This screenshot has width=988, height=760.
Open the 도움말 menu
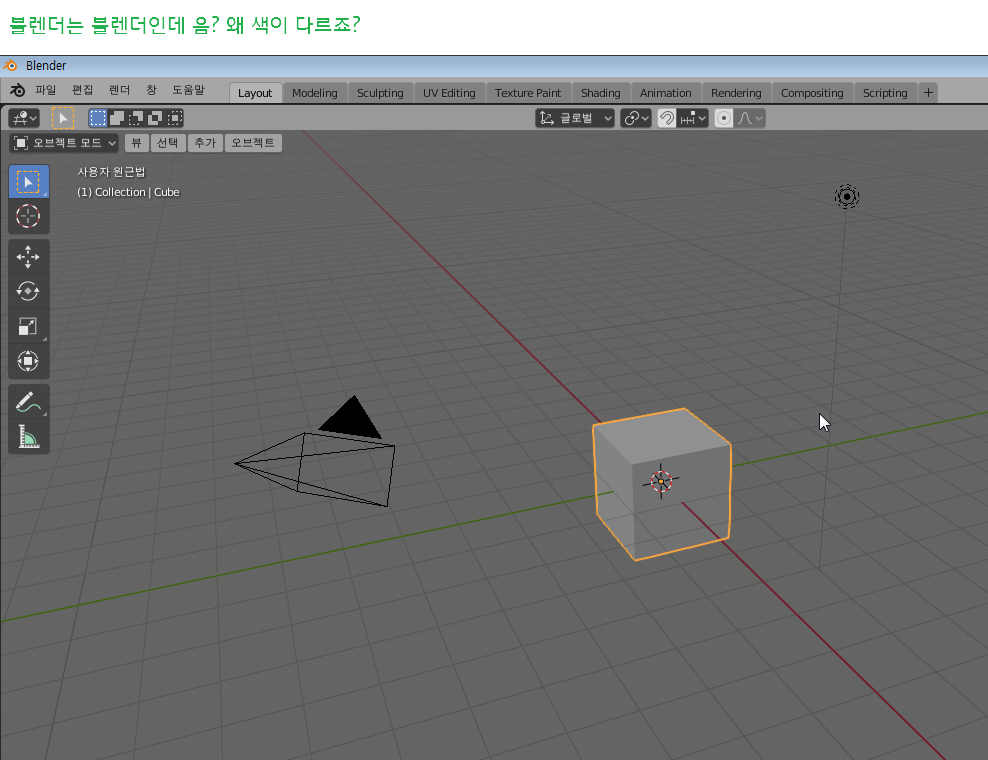click(x=188, y=90)
